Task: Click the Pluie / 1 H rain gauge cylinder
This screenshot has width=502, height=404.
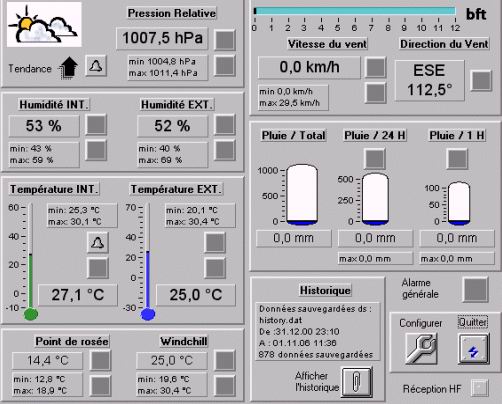Action: [459, 203]
